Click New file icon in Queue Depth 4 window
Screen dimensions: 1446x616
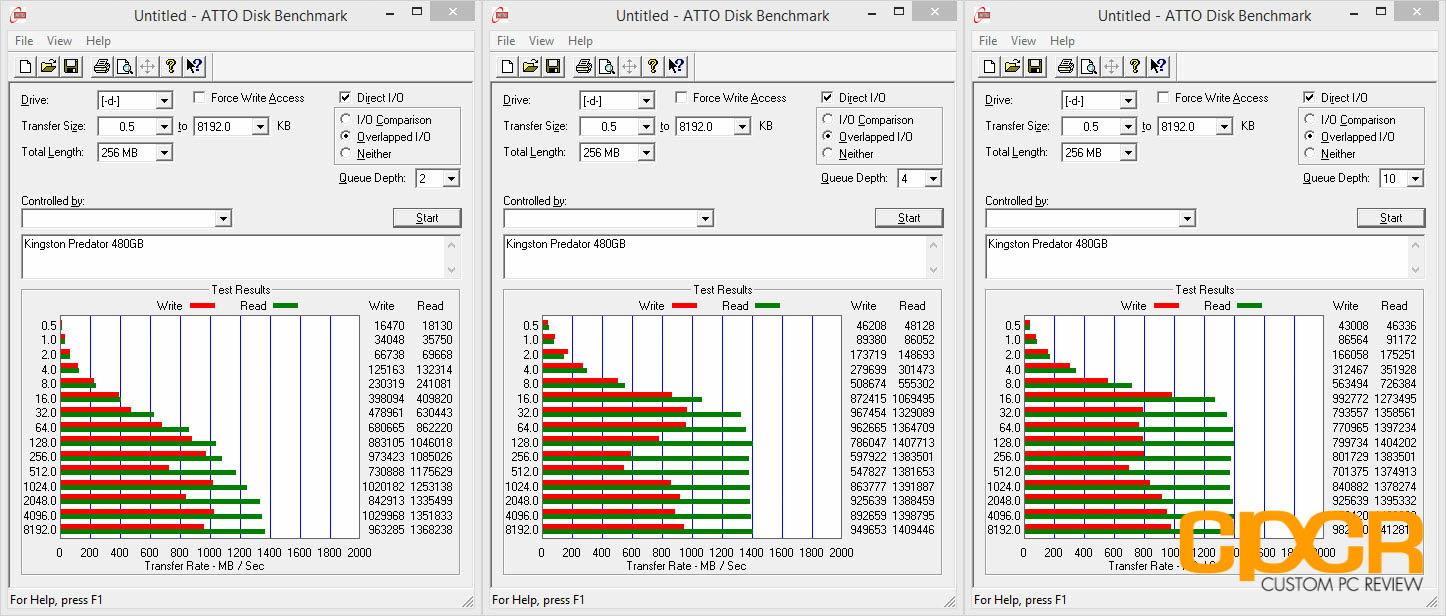(508, 66)
